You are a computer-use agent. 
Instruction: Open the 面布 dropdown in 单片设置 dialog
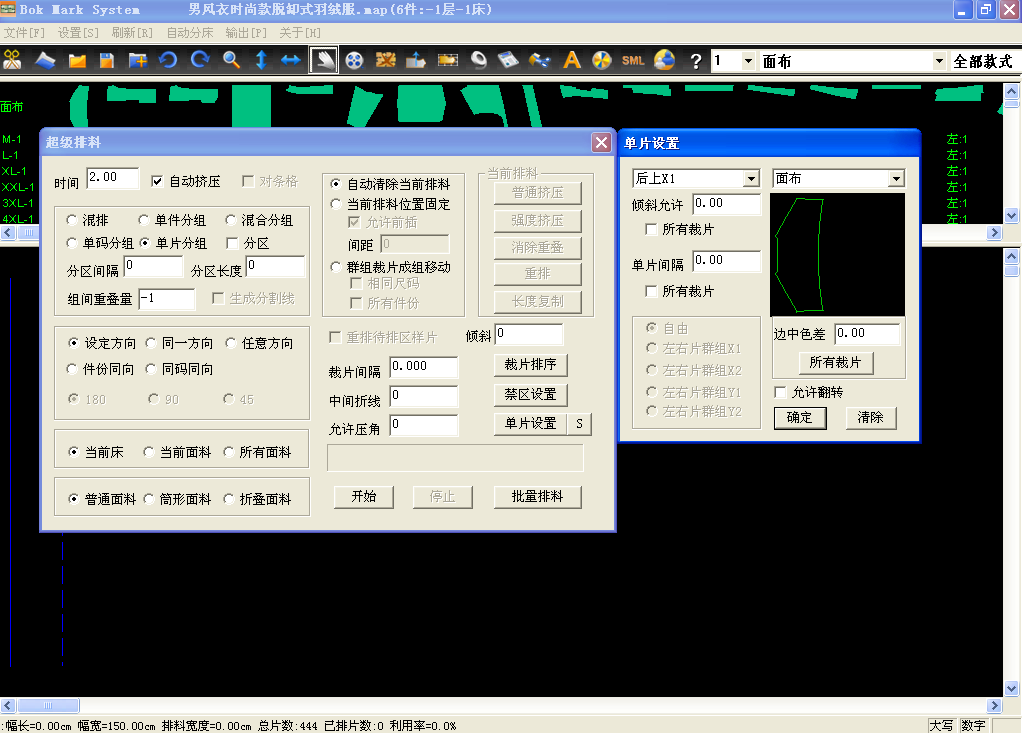tap(896, 179)
